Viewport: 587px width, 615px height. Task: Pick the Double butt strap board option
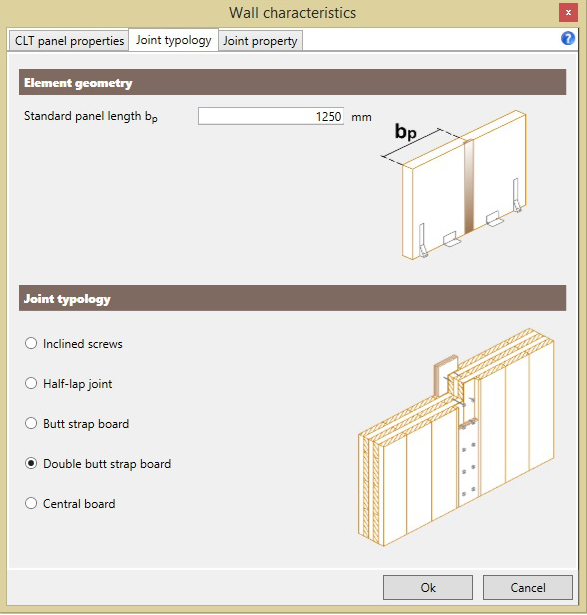pos(98,464)
